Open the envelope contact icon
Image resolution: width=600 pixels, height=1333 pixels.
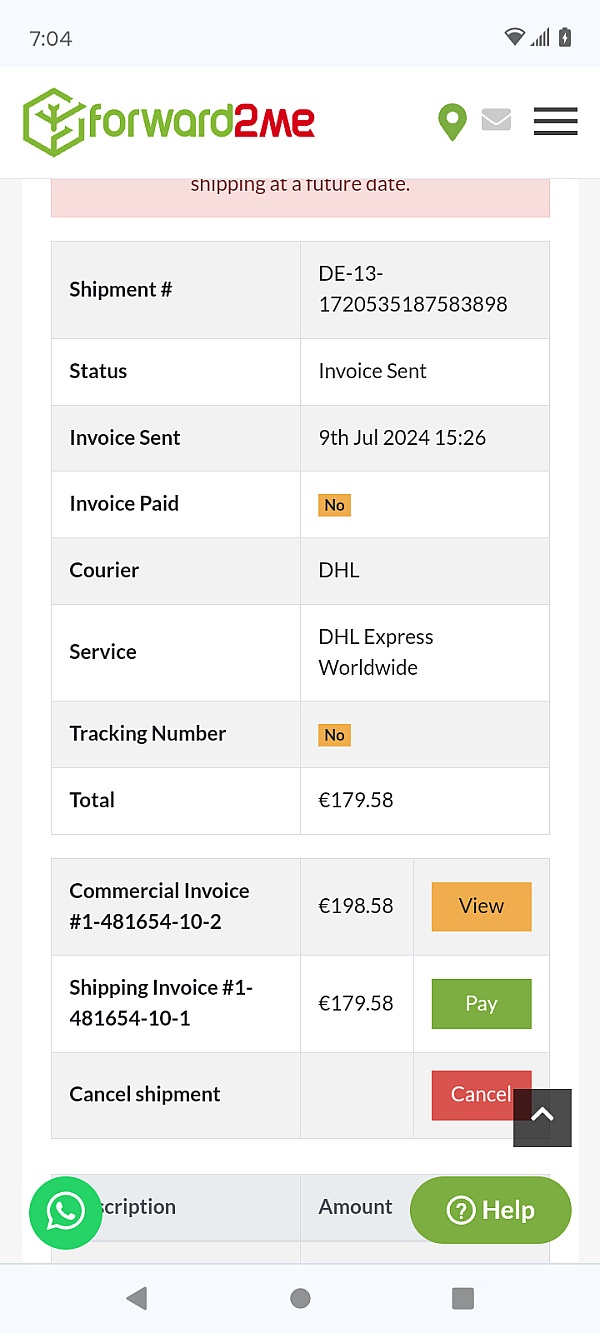pyautogui.click(x=496, y=119)
